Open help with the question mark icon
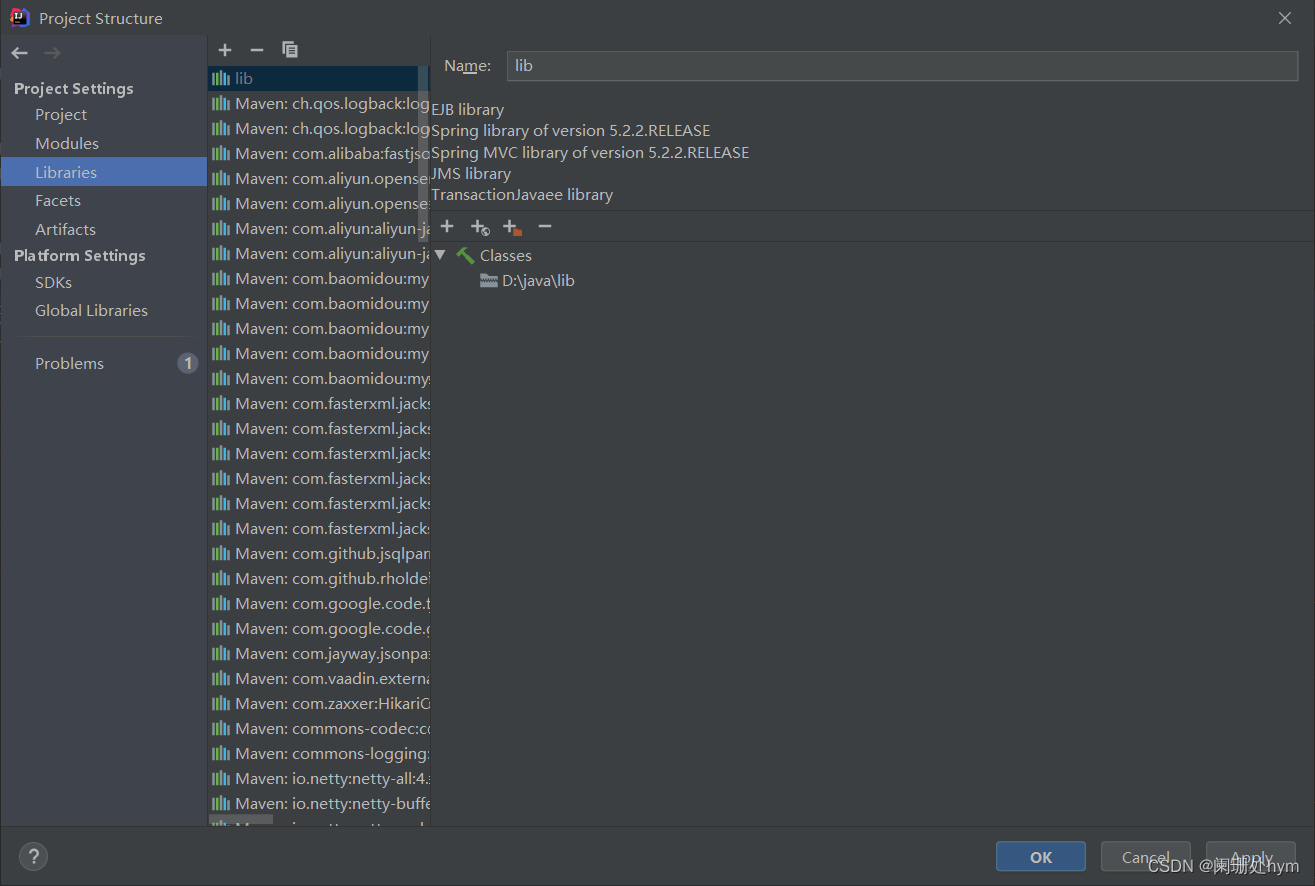This screenshot has width=1315, height=886. click(x=34, y=857)
